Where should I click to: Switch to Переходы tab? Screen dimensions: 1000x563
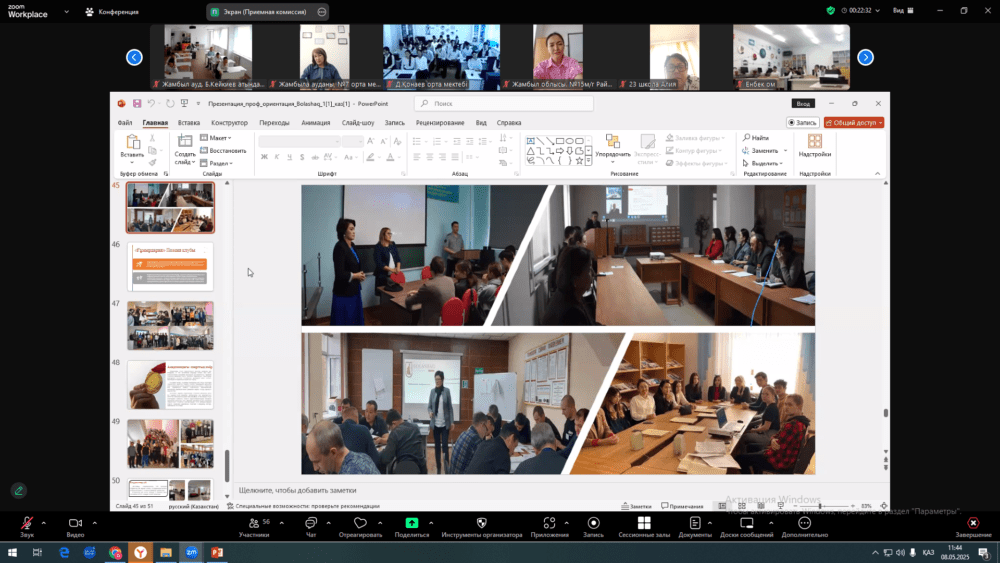point(274,122)
